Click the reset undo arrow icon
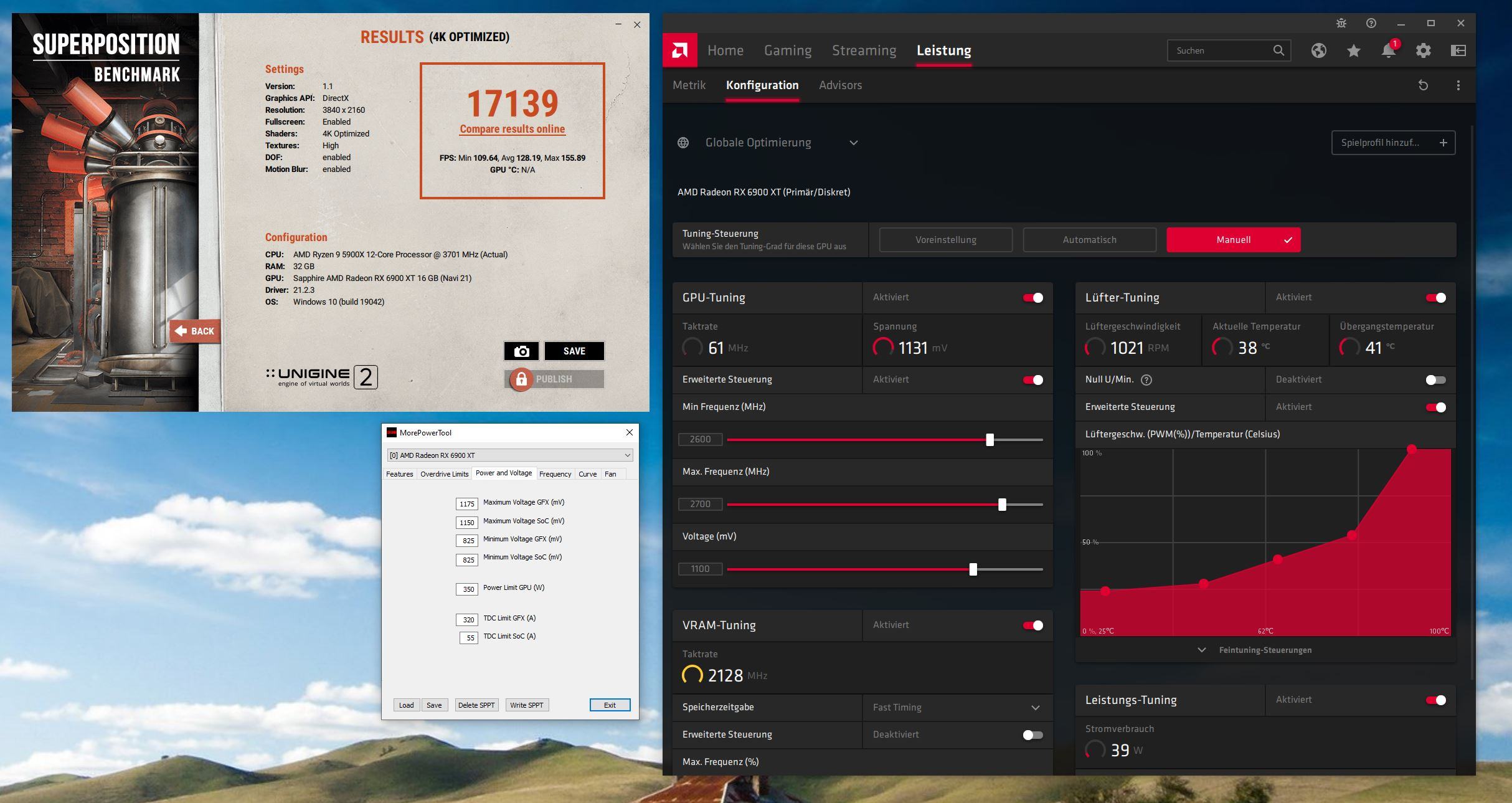Image resolution: width=1512 pixels, height=803 pixels. pos(1423,85)
